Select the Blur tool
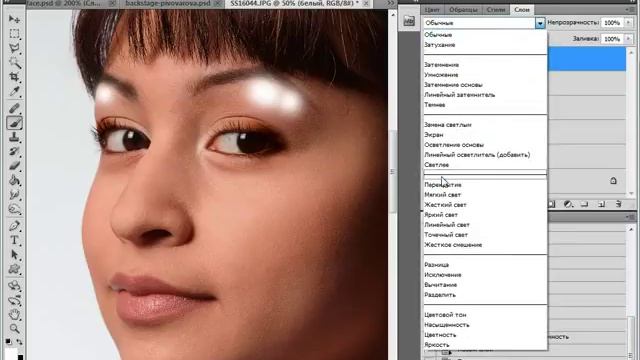Screen dimensions: 640x360 point(14,195)
